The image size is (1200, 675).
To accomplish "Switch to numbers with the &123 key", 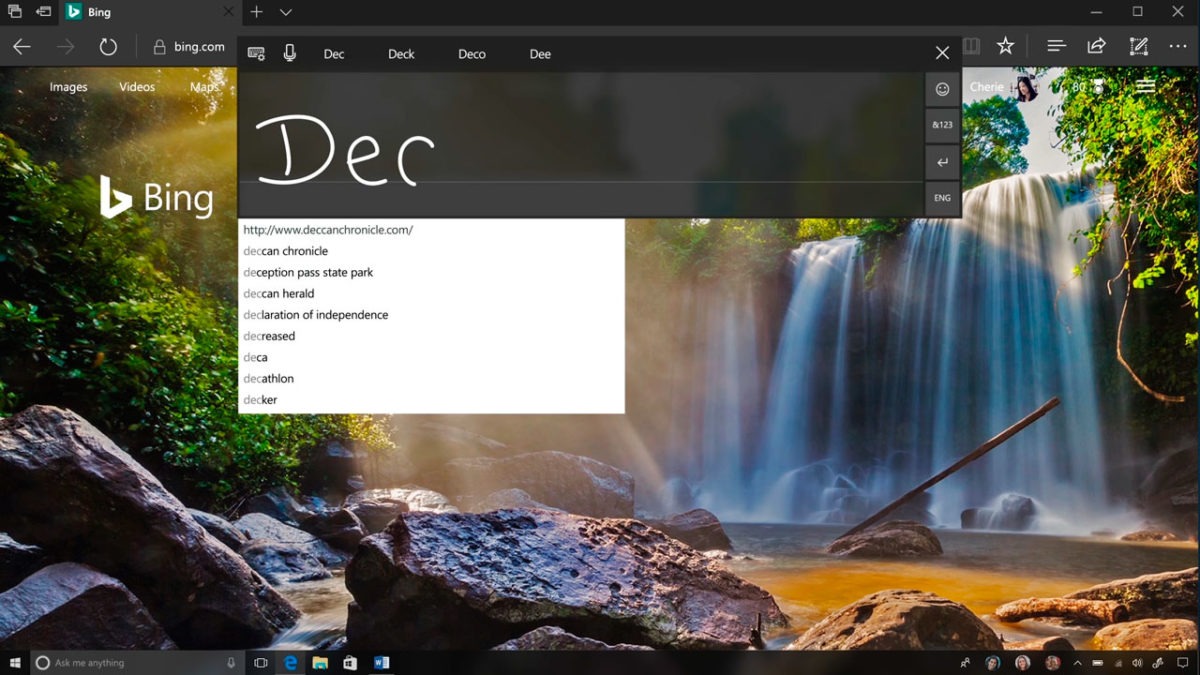I will pos(941,125).
